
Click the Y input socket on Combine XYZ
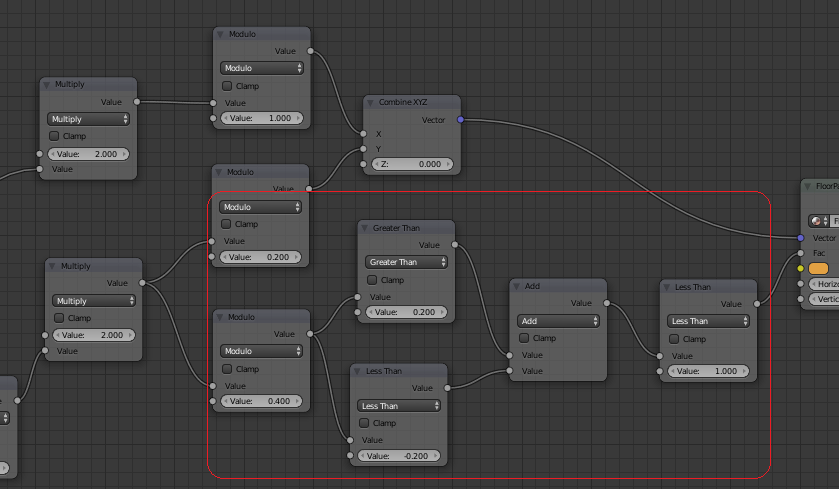click(363, 149)
